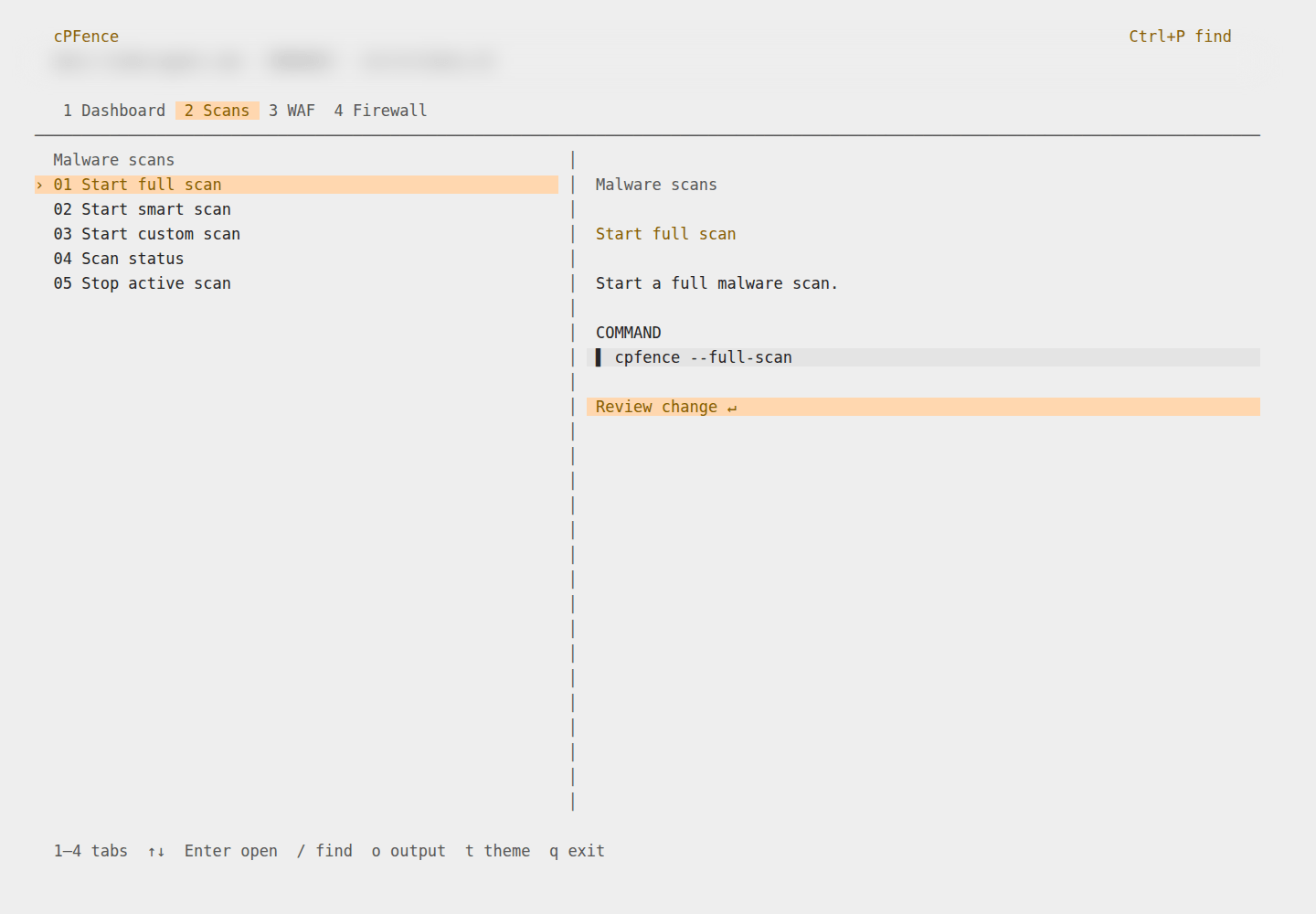Image resolution: width=1316 pixels, height=914 pixels.
Task: Select the Scans tab
Action: tap(218, 111)
